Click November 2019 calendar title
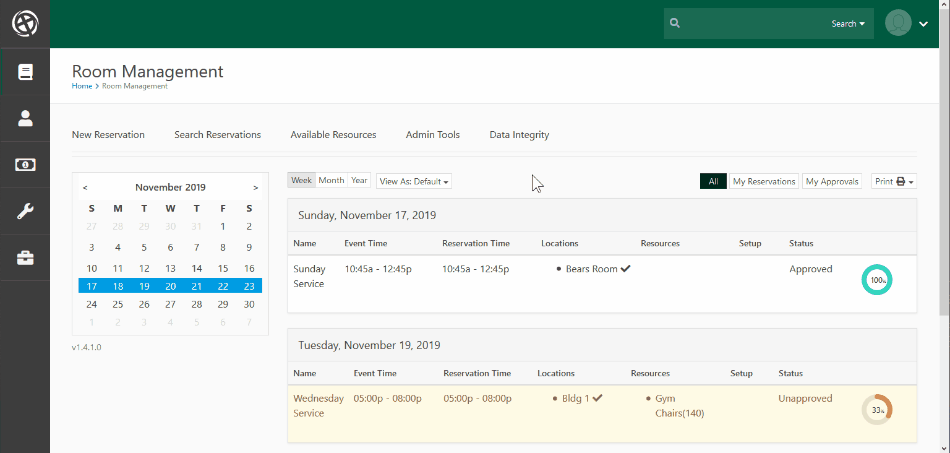Viewport: 950px width, 453px height. click(x=170, y=188)
